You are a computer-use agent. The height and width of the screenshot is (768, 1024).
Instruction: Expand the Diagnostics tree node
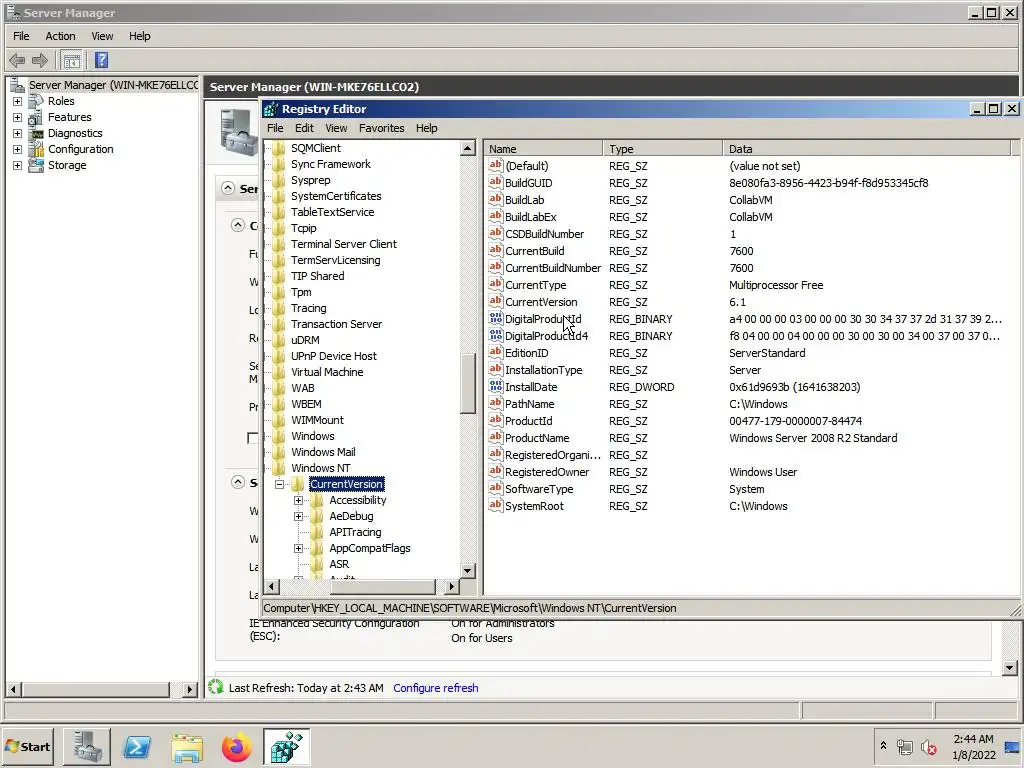coord(18,133)
